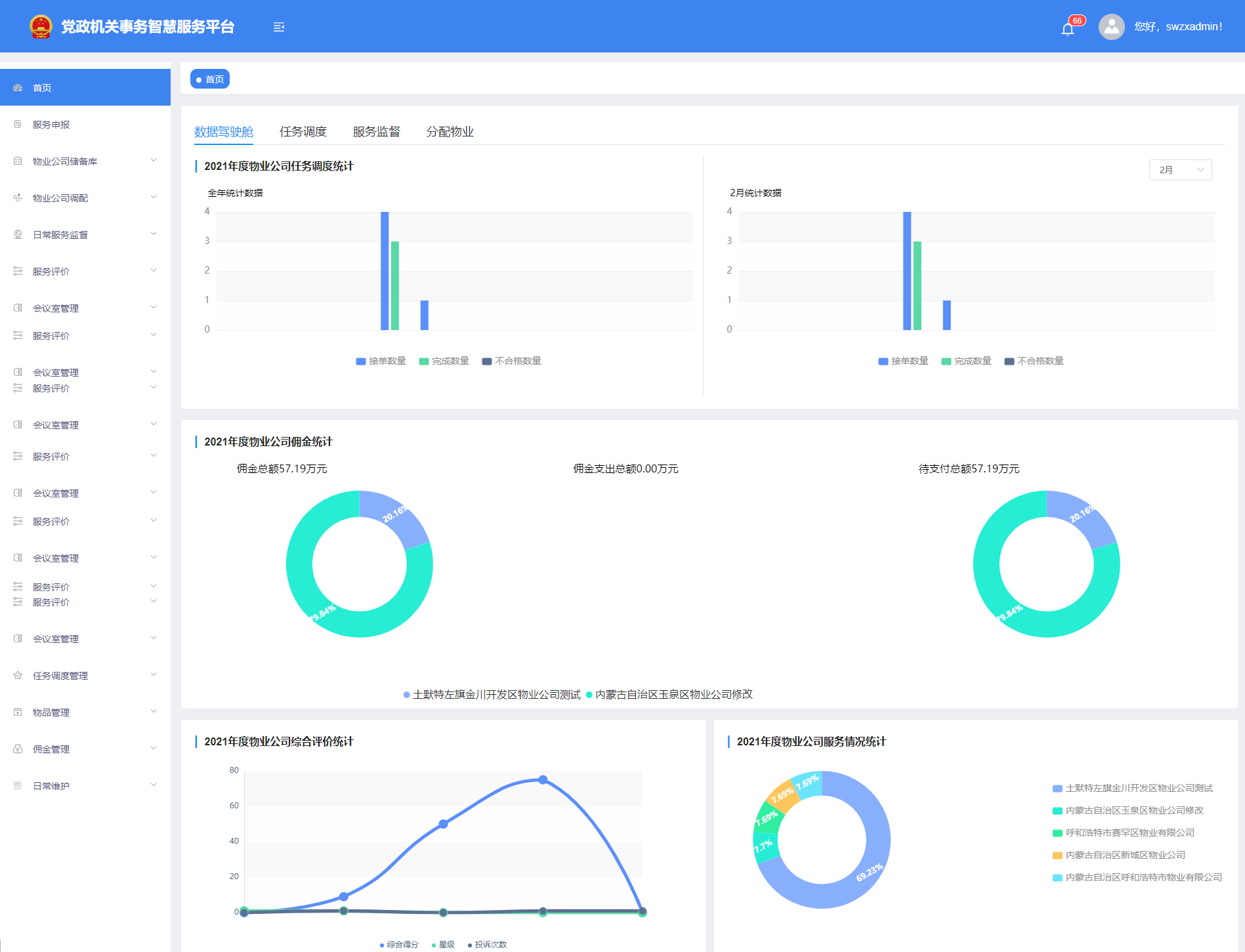Click the user avatar icon
This screenshot has height=952, width=1245.
1111,27
